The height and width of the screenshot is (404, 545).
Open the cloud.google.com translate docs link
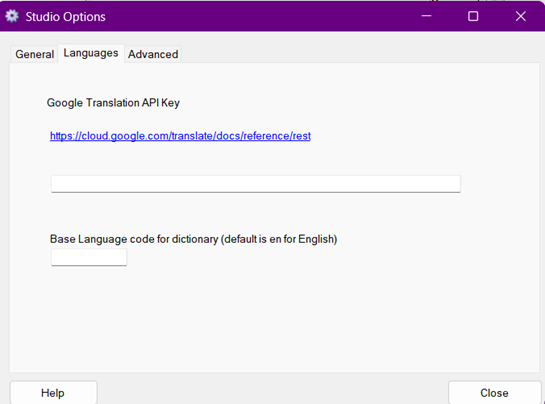[x=180, y=136]
